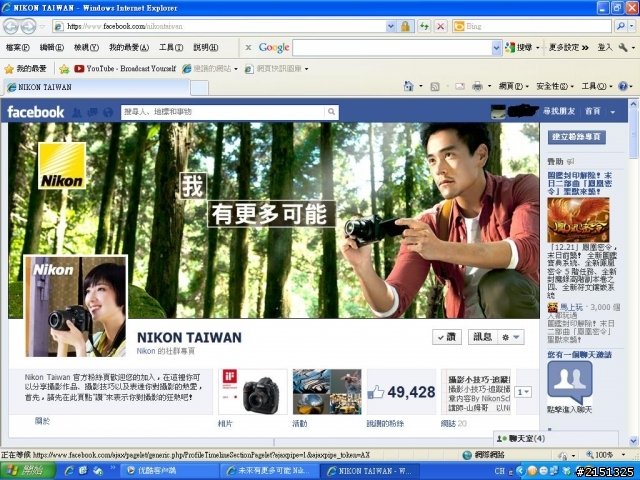Click the Add to Favorites bar star icon
This screenshot has width=640, height=480.
[64, 69]
